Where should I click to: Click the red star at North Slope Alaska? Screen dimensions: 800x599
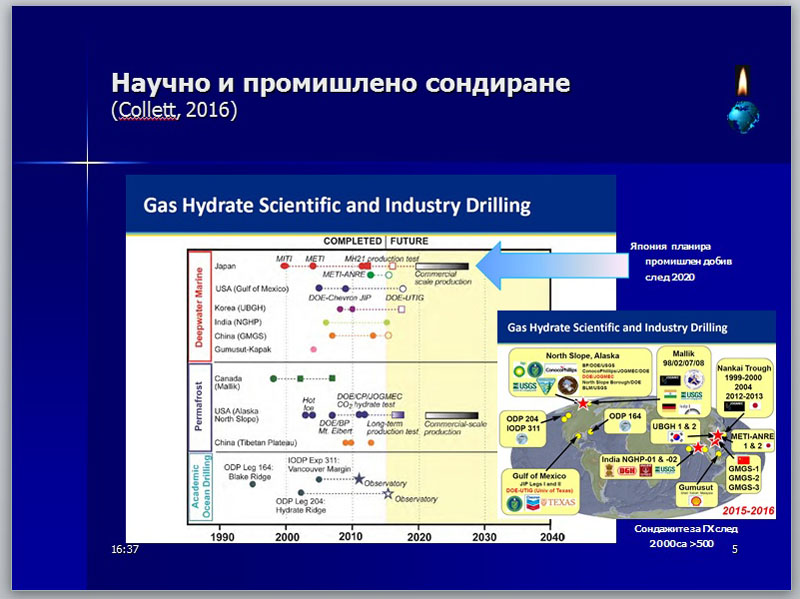tap(582, 402)
